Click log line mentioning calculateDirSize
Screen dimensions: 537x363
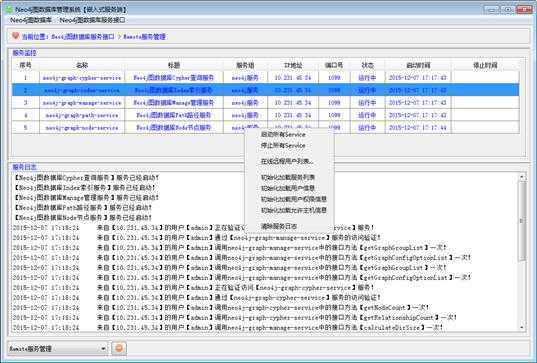coord(228,327)
